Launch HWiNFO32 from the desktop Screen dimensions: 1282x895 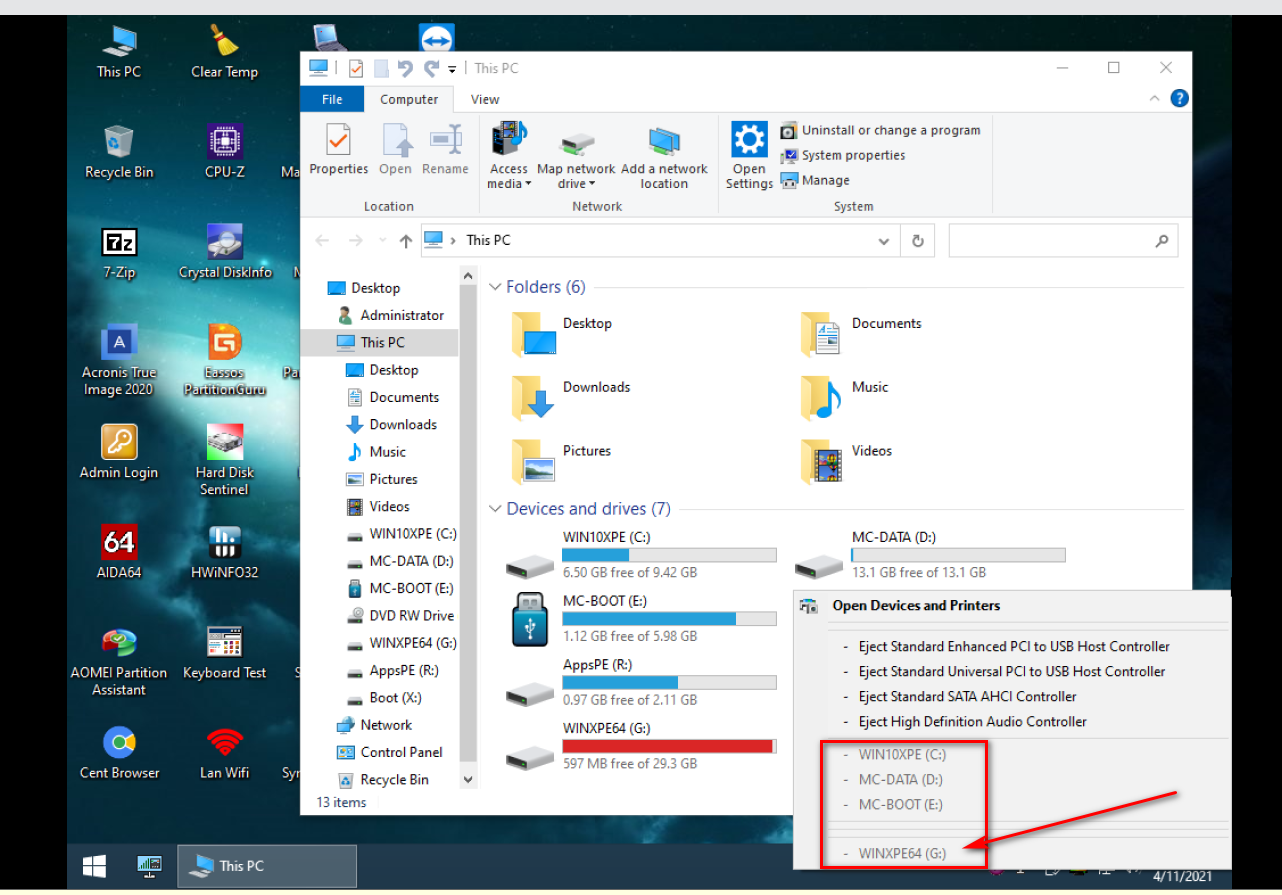click(x=225, y=552)
